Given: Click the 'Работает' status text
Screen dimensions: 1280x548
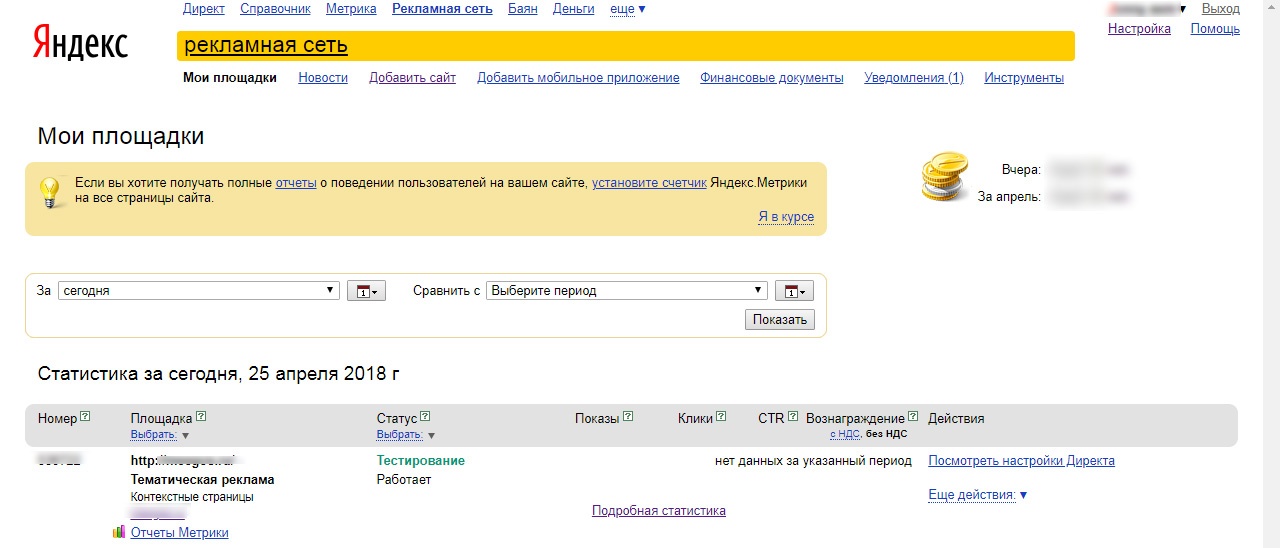Looking at the screenshot, I should pyautogui.click(x=404, y=480).
